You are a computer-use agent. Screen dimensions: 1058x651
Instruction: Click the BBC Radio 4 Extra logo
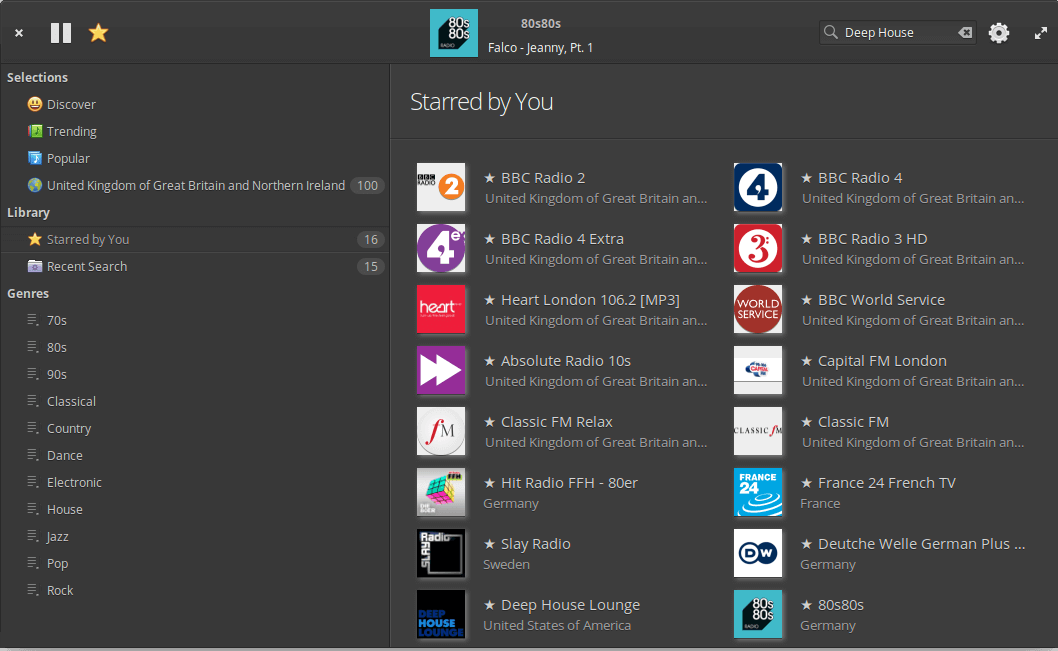pos(441,248)
